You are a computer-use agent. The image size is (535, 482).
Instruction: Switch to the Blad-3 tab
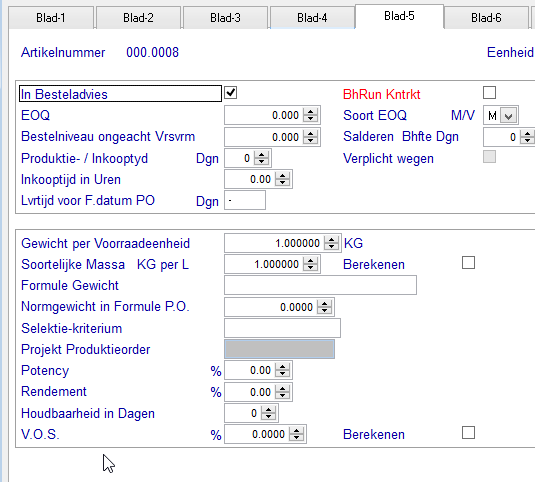[225, 17]
